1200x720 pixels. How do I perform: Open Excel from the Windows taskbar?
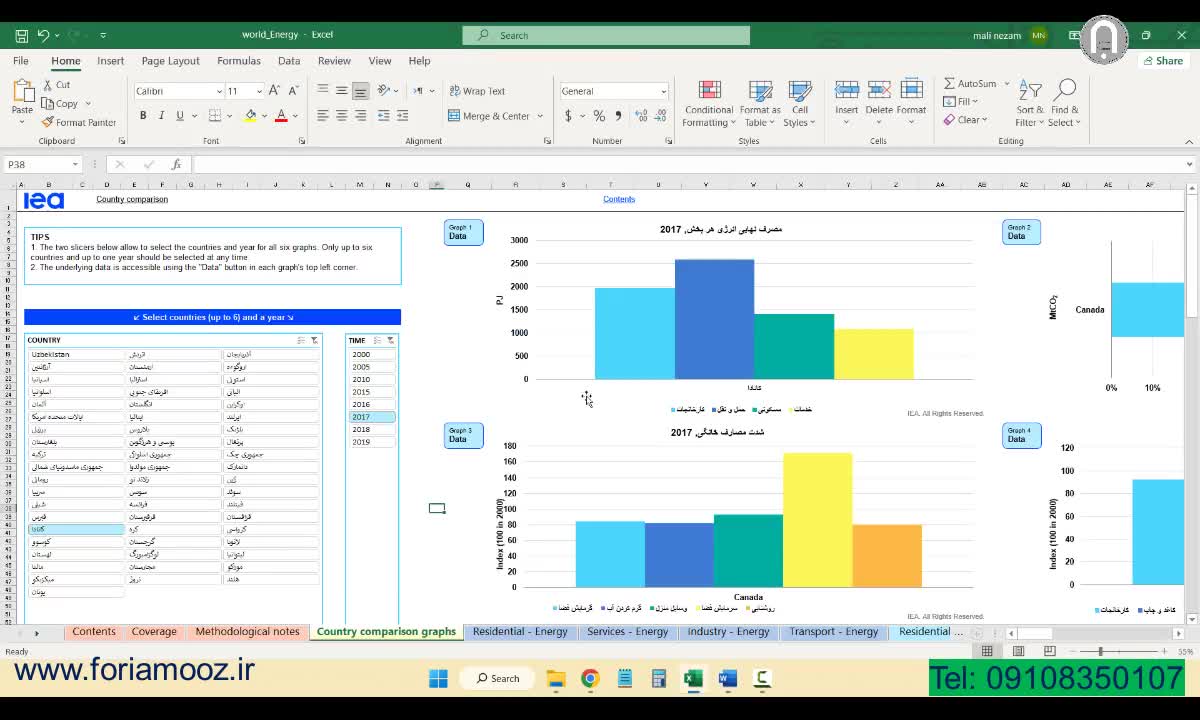click(692, 678)
